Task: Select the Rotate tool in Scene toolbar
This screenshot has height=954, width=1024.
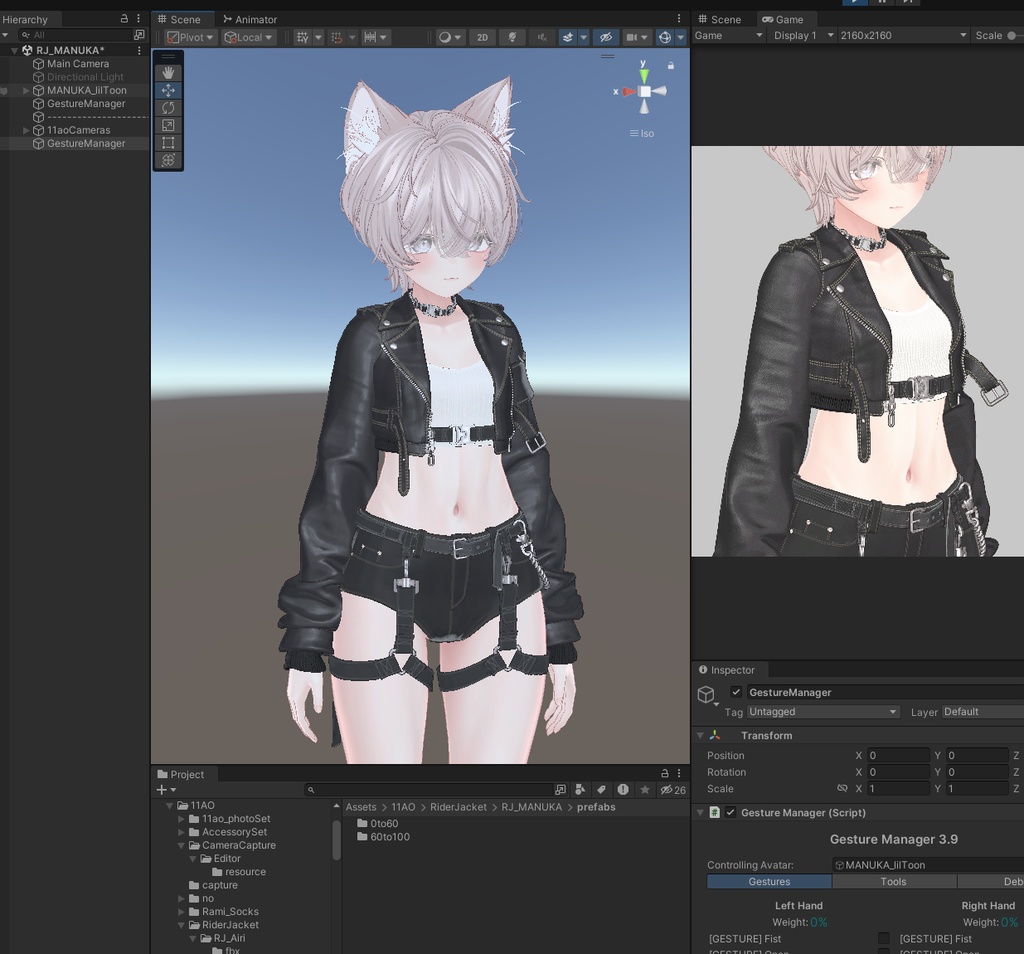Action: point(168,108)
